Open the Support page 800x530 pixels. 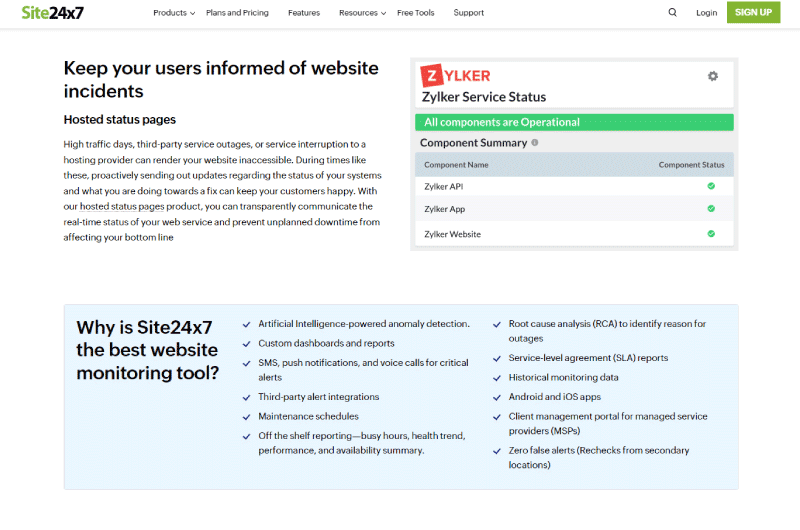pos(468,13)
